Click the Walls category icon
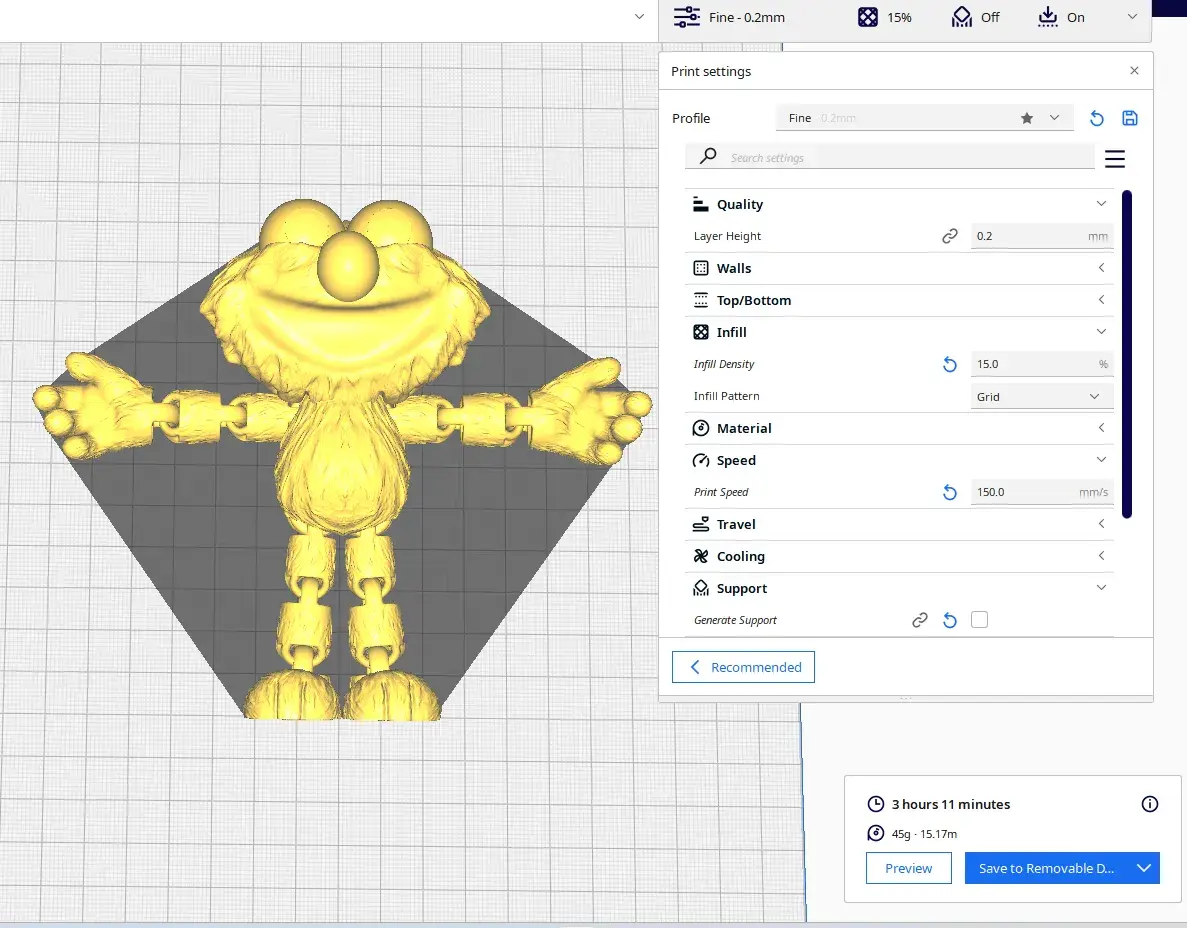The image size is (1187, 928). [701, 268]
